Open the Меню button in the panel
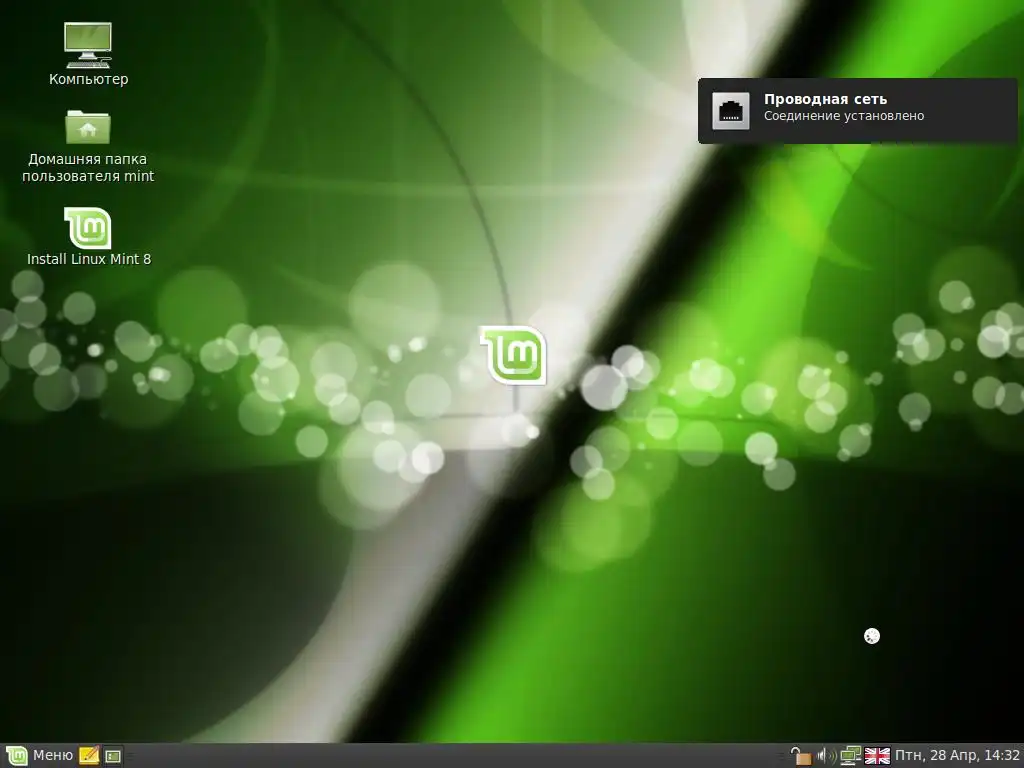This screenshot has height=768, width=1024. (x=40, y=756)
